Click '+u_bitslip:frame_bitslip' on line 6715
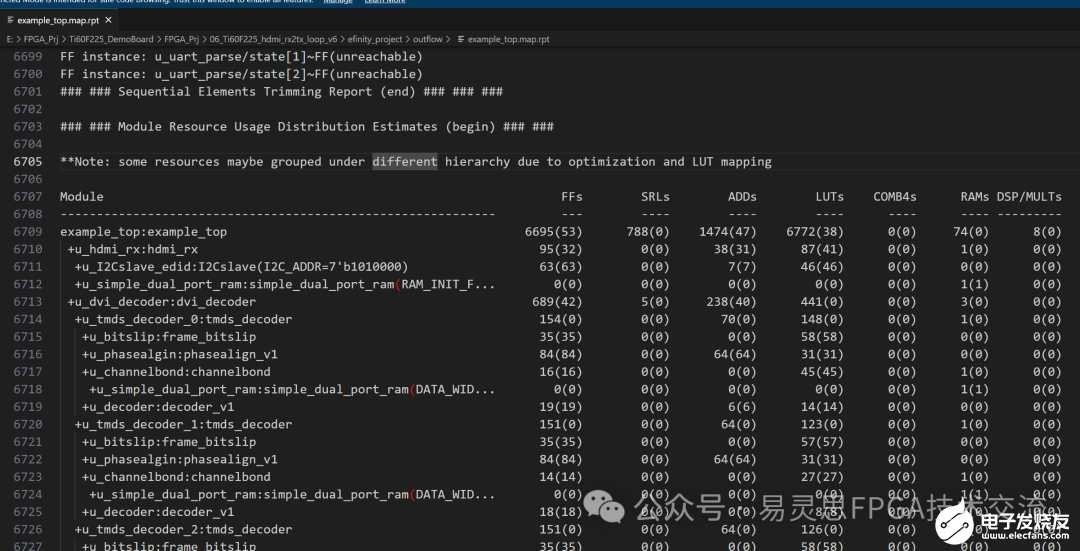Screen dimensions: 1080x551 pyautogui.click(x=169, y=337)
